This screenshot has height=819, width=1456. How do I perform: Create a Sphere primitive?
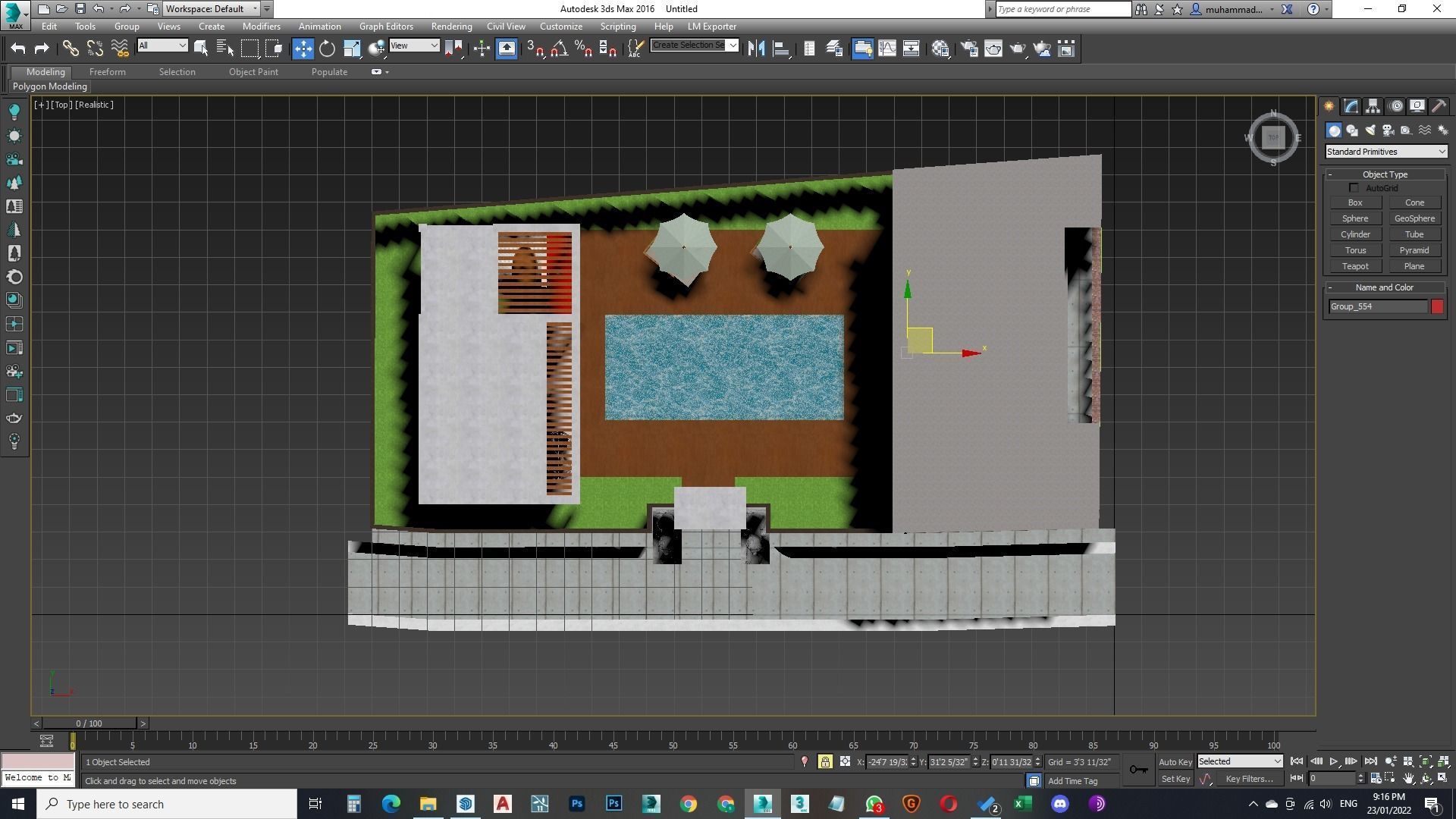(x=1355, y=218)
